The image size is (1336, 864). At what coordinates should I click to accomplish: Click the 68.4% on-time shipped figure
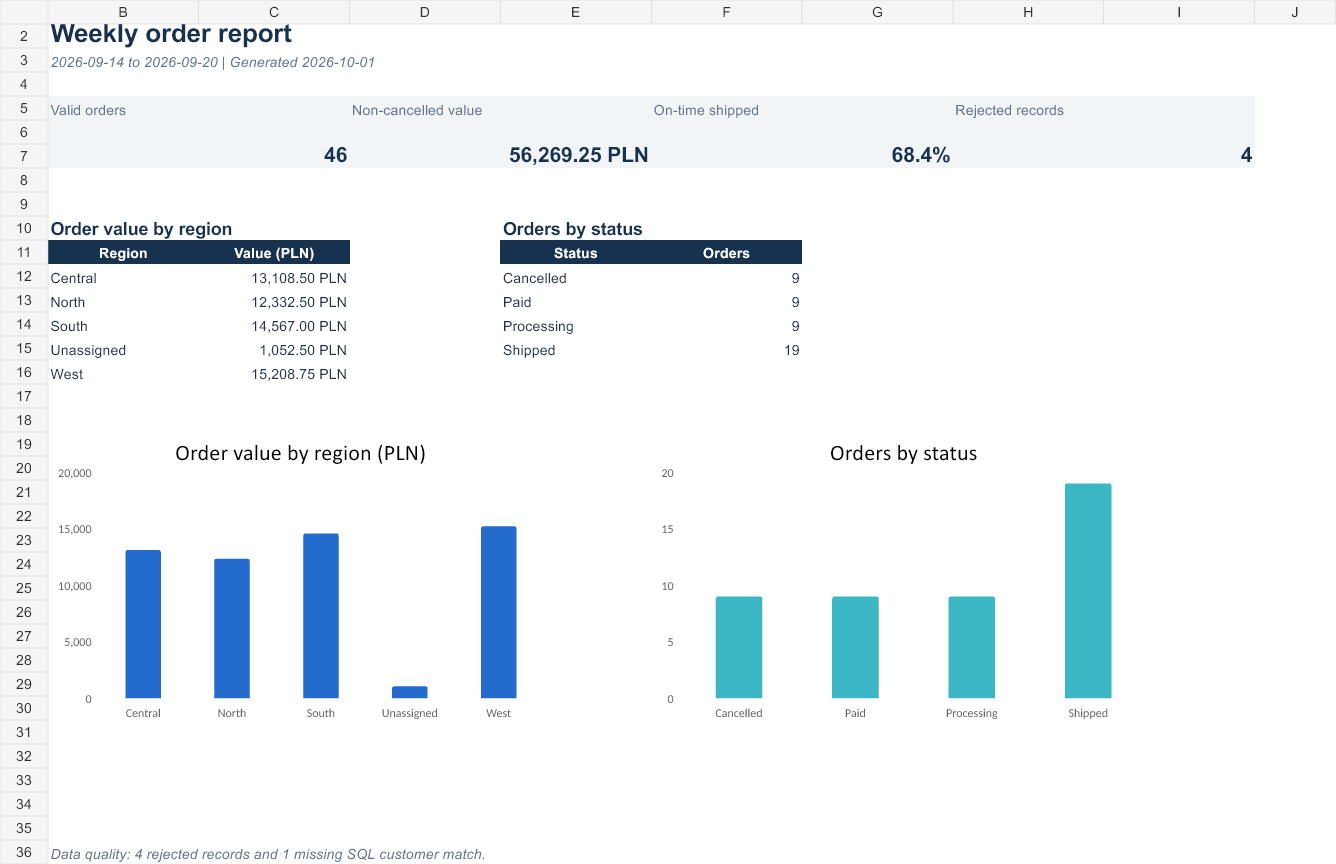pyautogui.click(x=921, y=155)
